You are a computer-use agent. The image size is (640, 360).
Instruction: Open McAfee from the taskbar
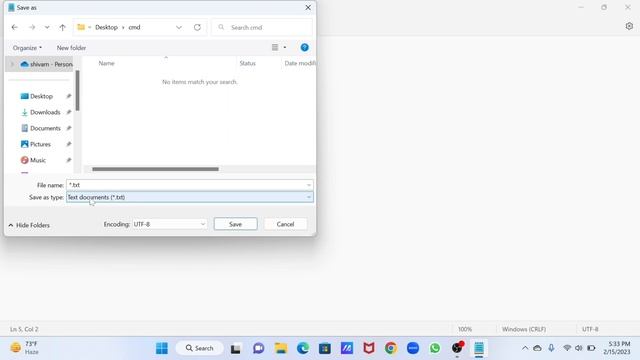(x=369, y=348)
